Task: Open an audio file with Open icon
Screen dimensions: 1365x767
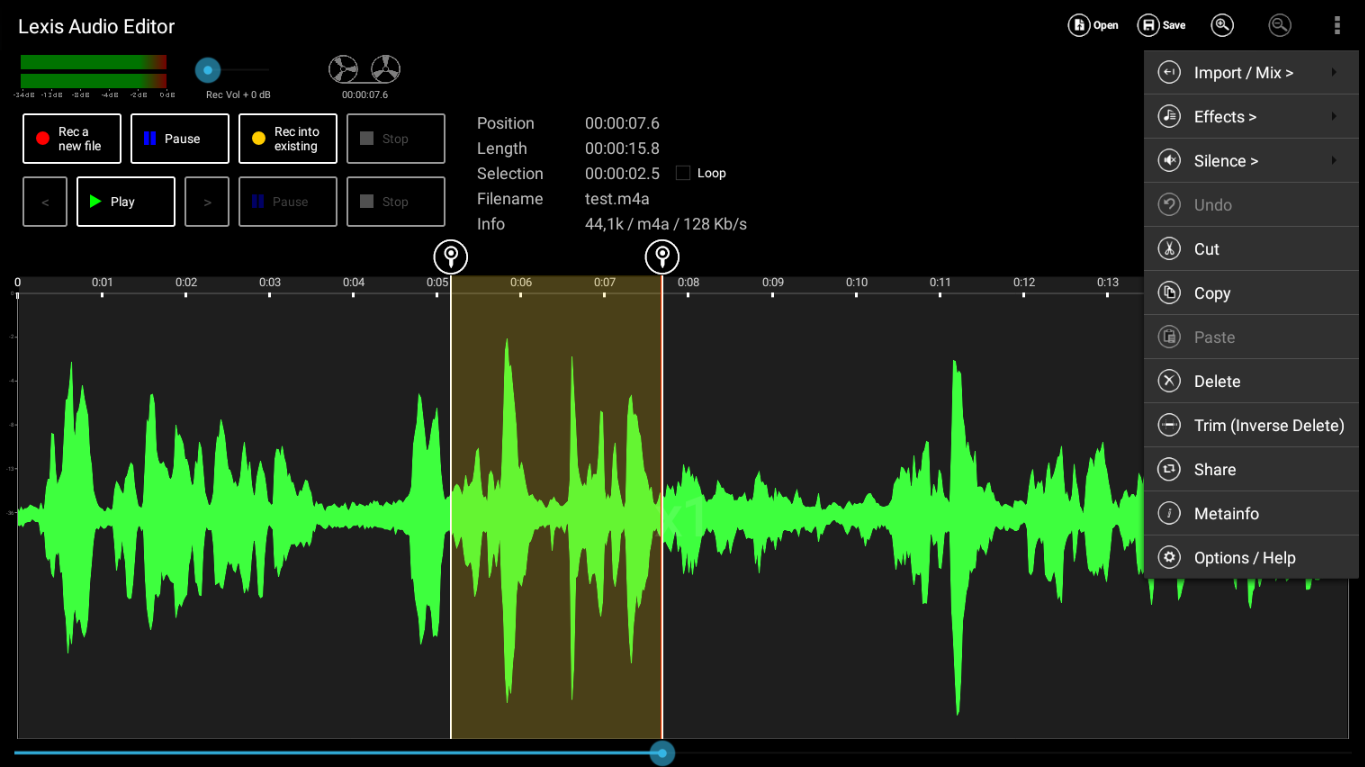Action: 1092,26
